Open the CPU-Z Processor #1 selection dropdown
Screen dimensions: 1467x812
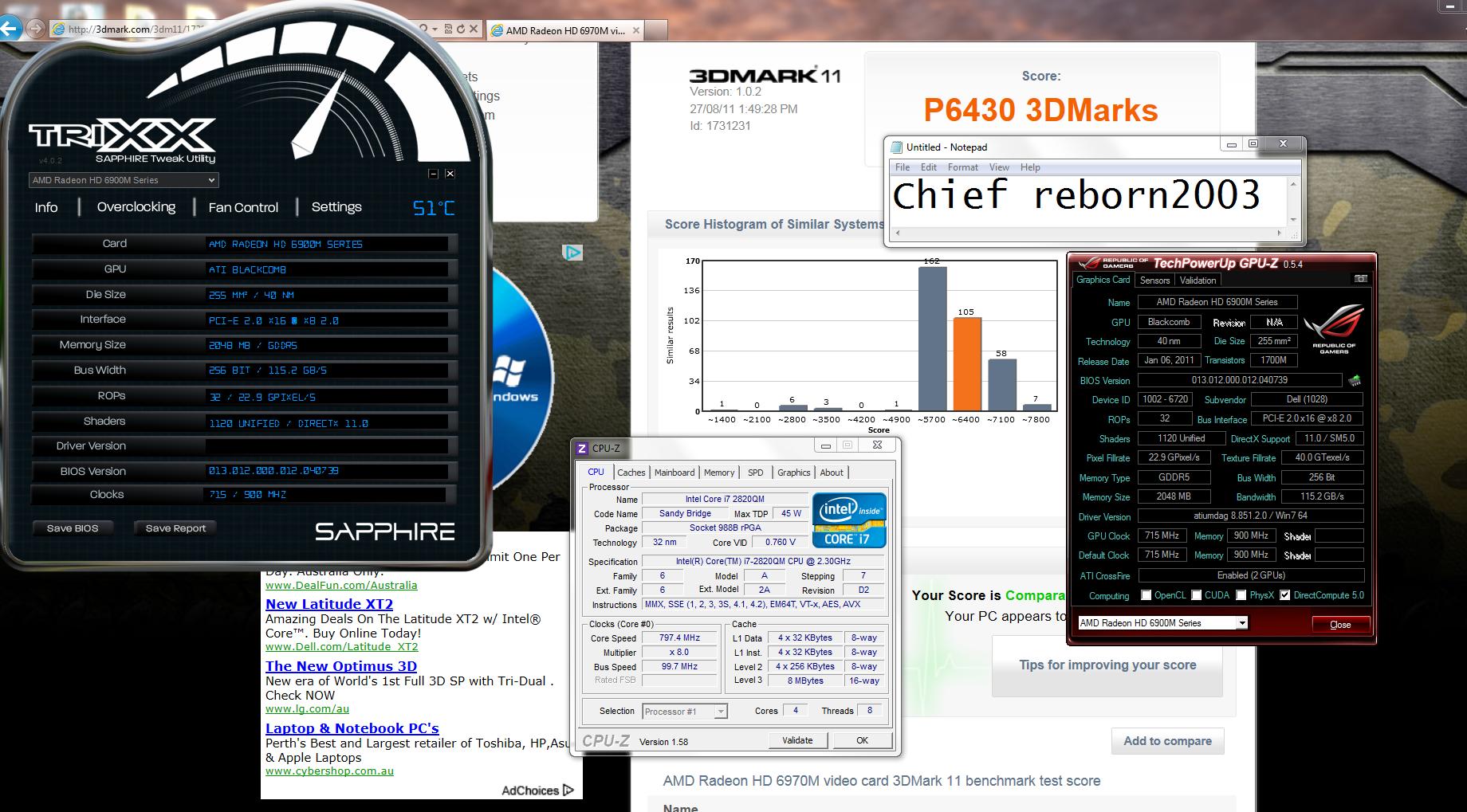tap(685, 712)
